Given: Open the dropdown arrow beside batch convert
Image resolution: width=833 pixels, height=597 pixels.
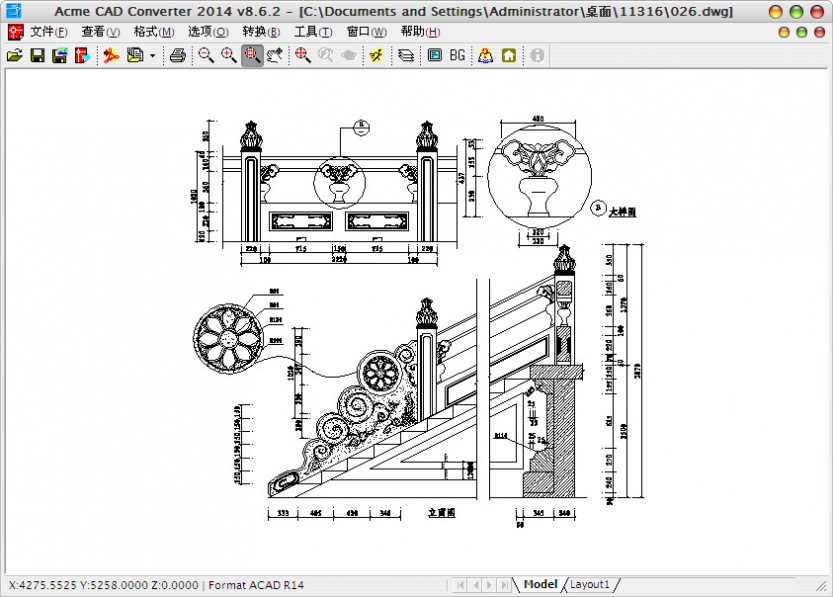Looking at the screenshot, I should pos(152,55).
